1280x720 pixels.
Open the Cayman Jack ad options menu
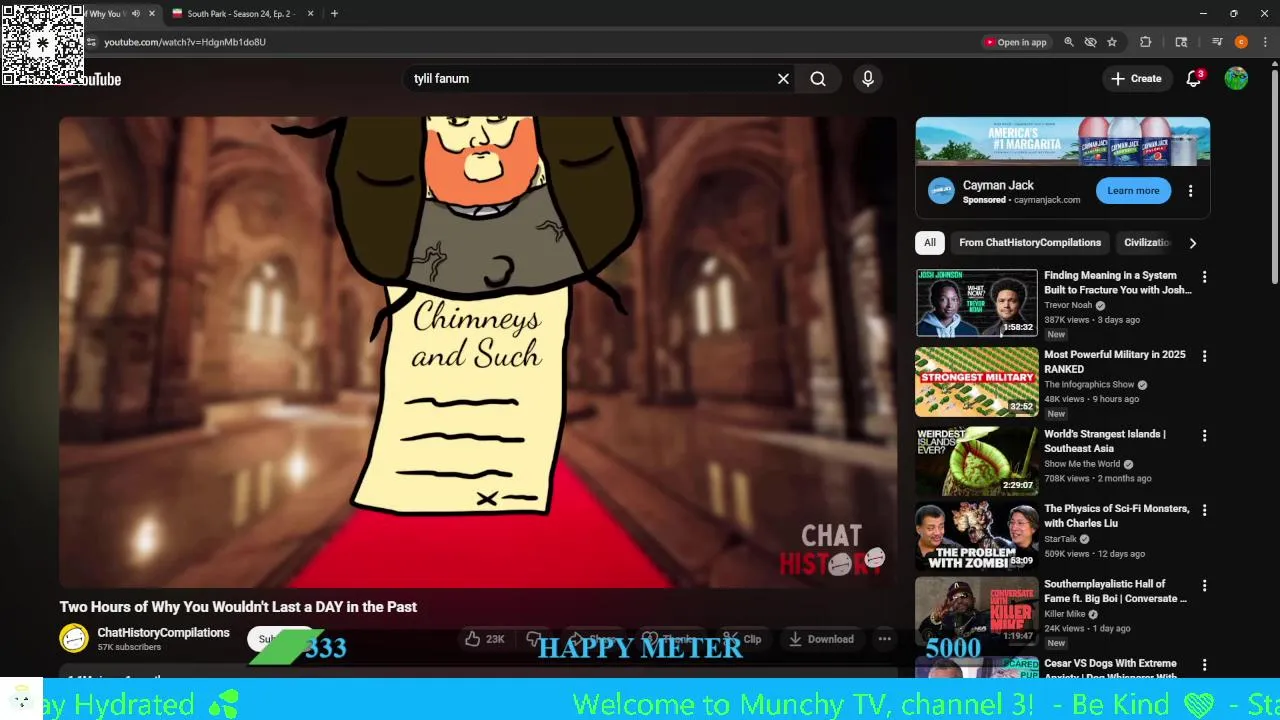coord(1190,191)
